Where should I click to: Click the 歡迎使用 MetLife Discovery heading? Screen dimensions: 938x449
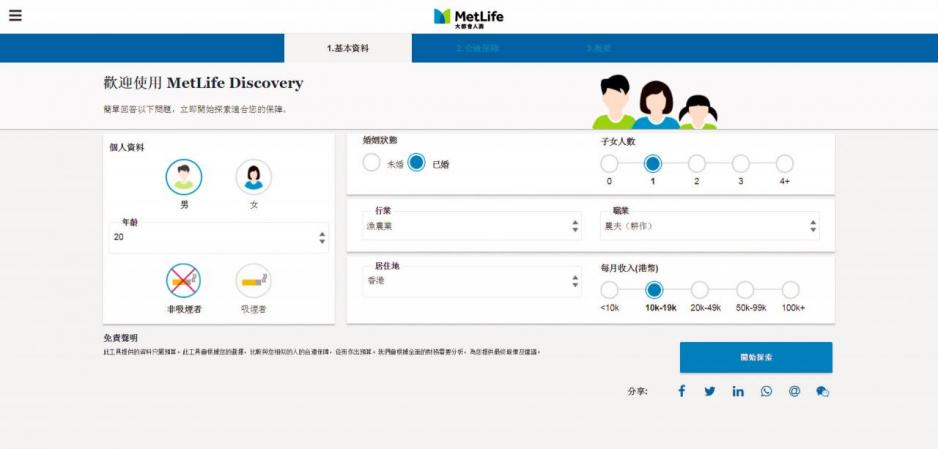coord(203,83)
